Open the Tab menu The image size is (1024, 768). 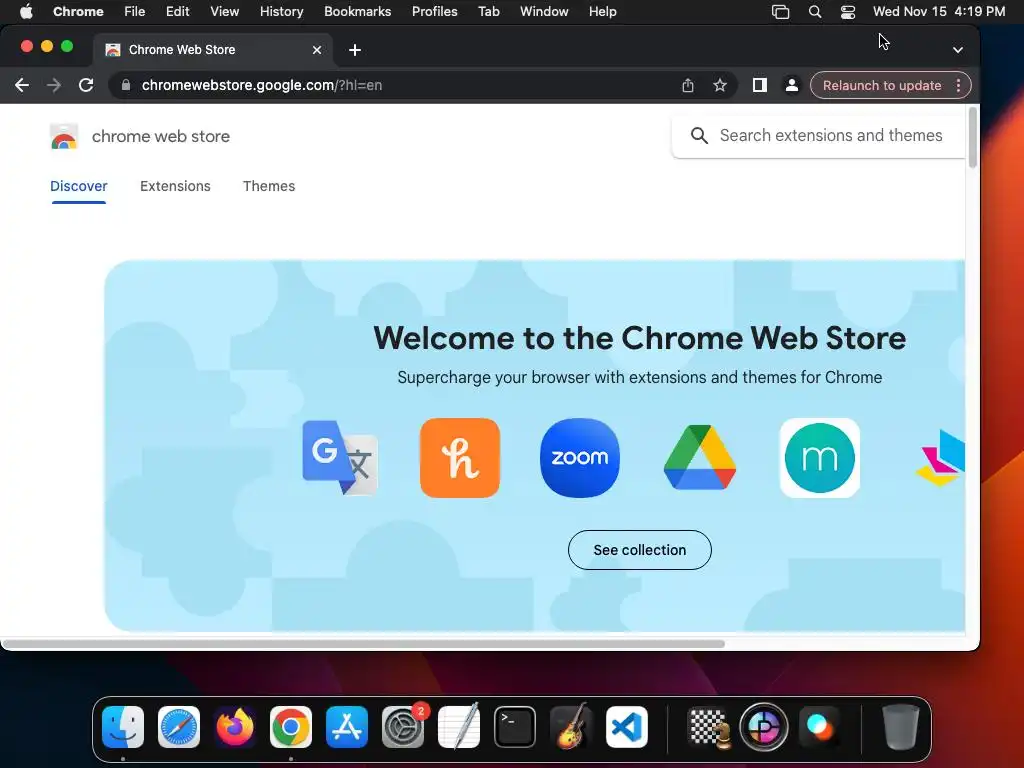point(488,11)
